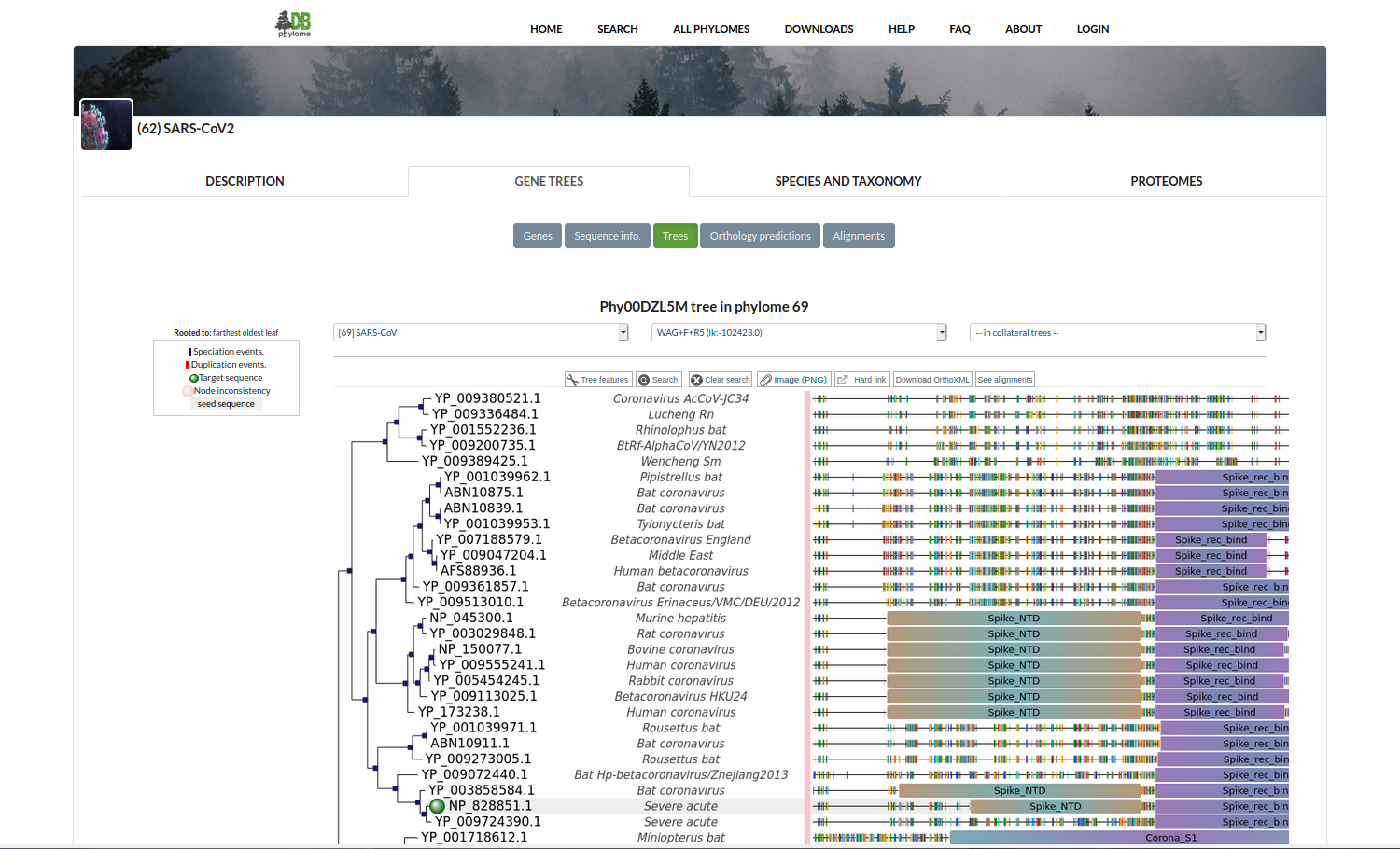Click green Target sequence legend icon

(x=194, y=378)
